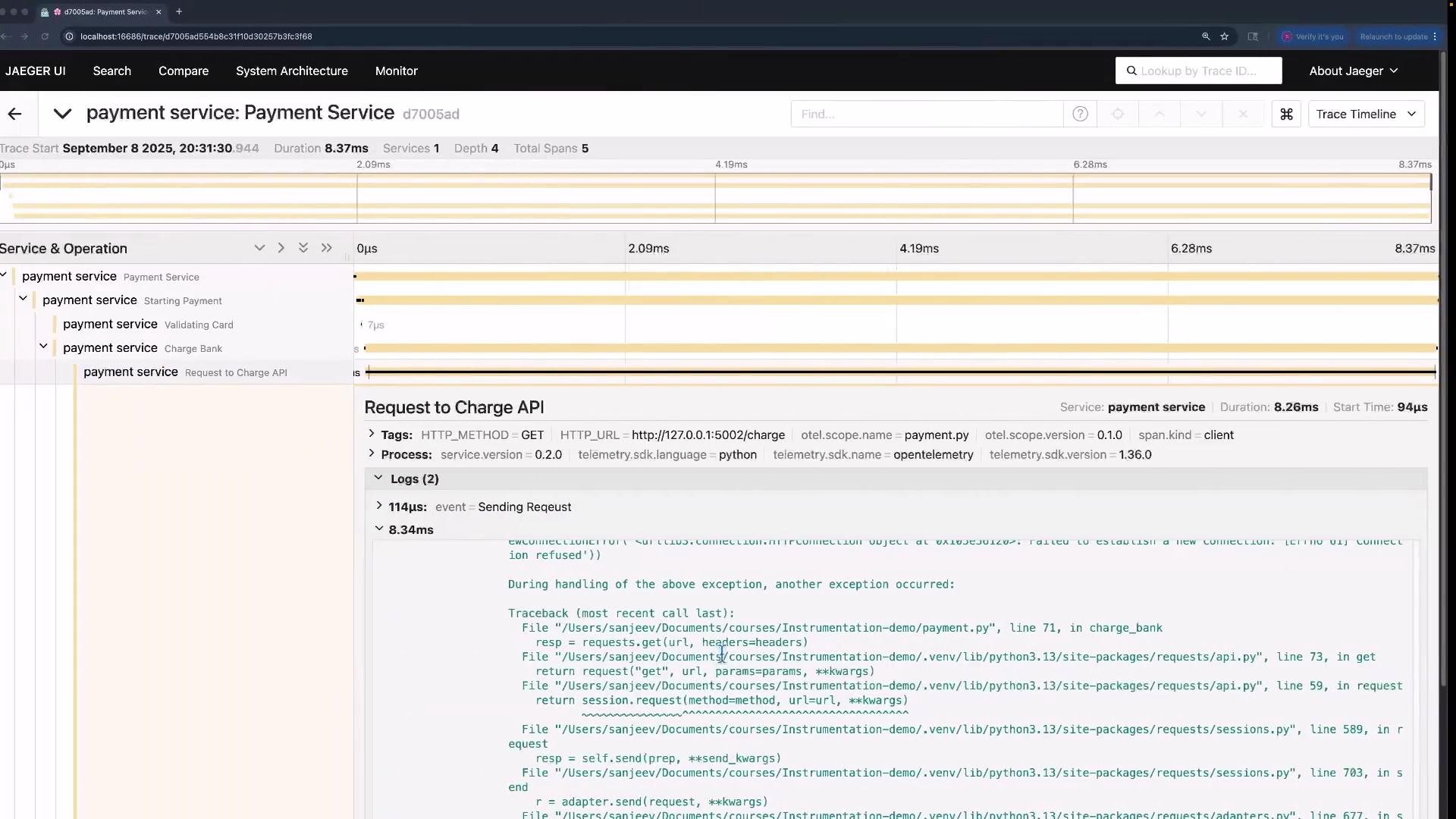Click the root Payment Service timeline bar
This screenshot has width=1456, height=819.
click(x=896, y=276)
